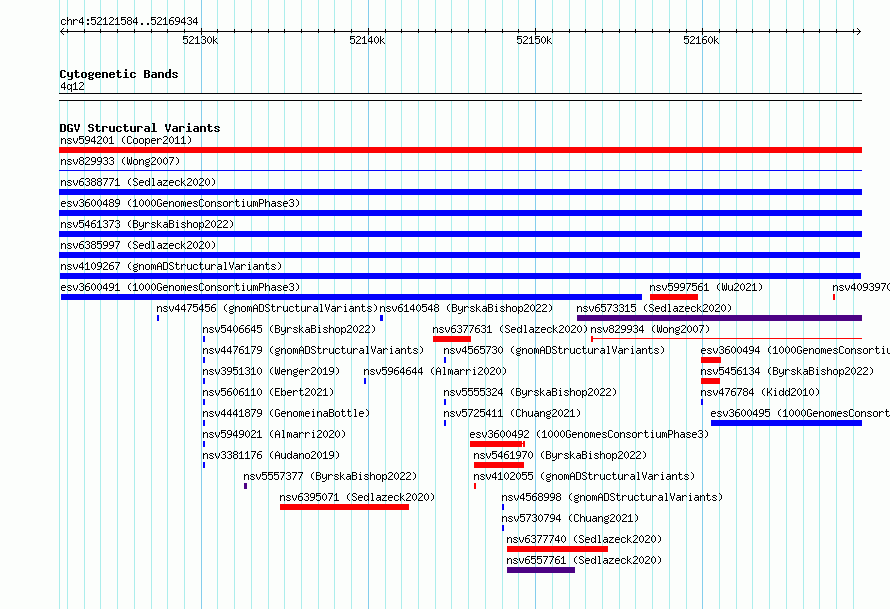Click nsv5964644 (Almarri2020) label
The width and height of the screenshot is (890, 609).
[435, 371]
